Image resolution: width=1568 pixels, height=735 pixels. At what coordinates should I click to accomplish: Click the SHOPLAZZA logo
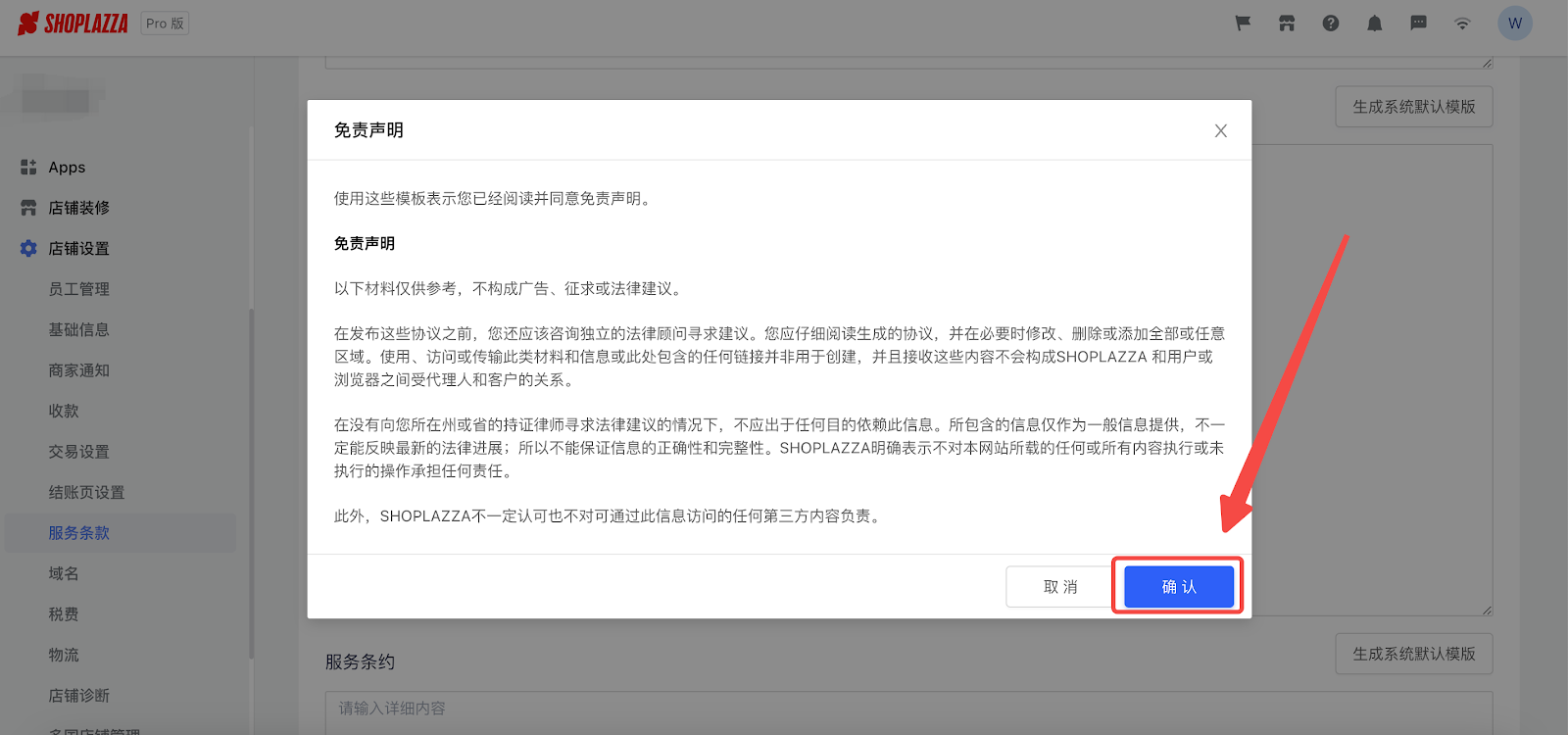pyautogui.click(x=73, y=24)
